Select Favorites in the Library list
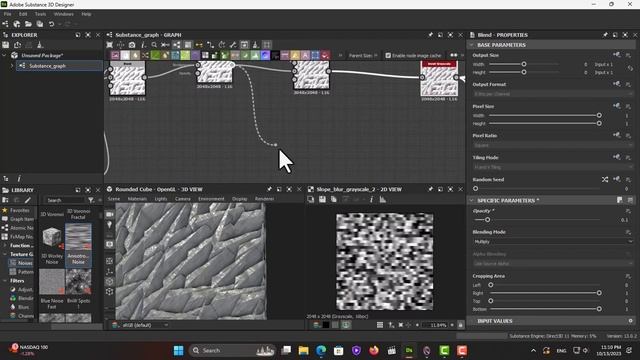 click(20, 210)
